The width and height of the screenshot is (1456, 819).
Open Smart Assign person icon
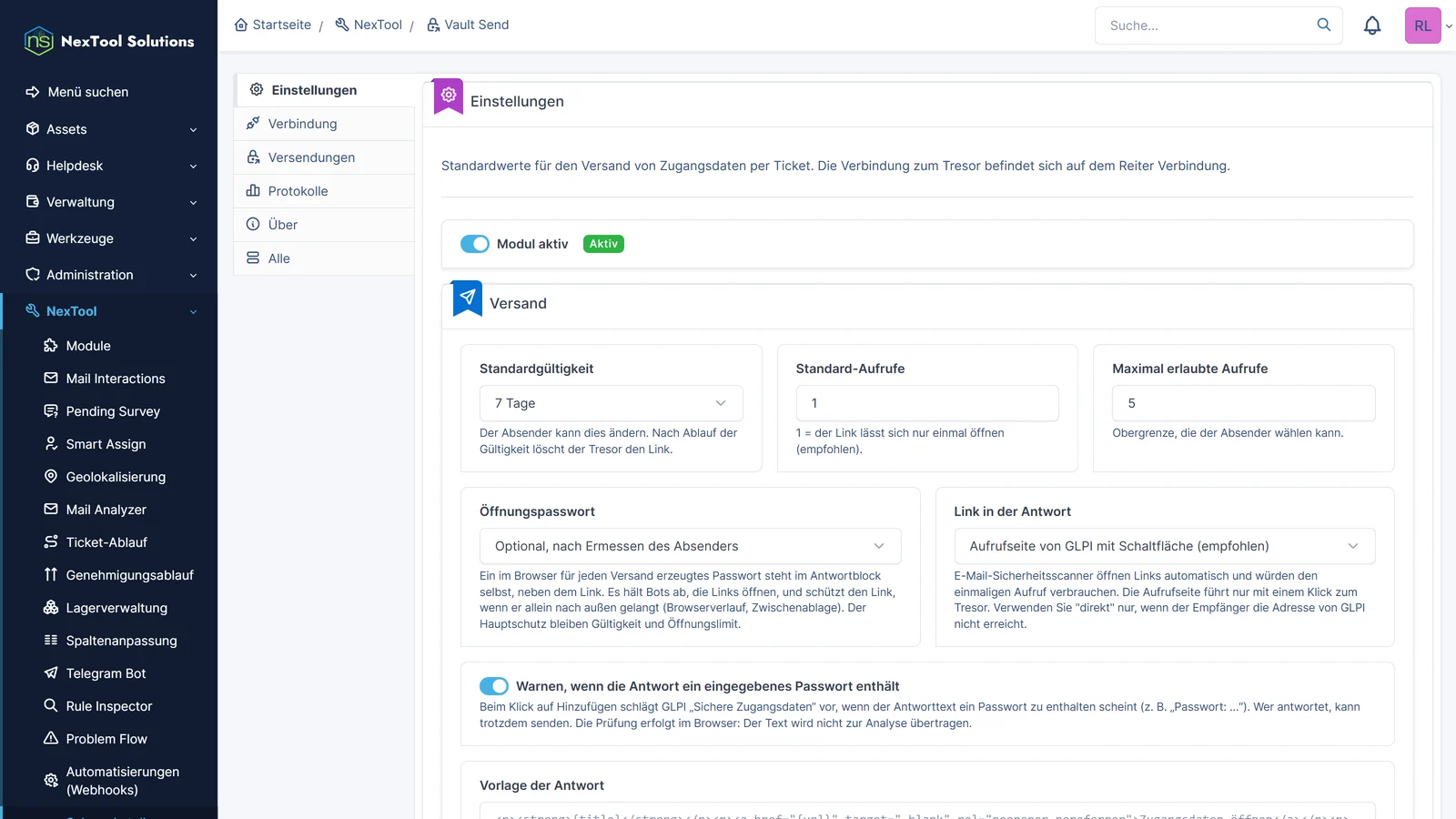[x=51, y=443]
